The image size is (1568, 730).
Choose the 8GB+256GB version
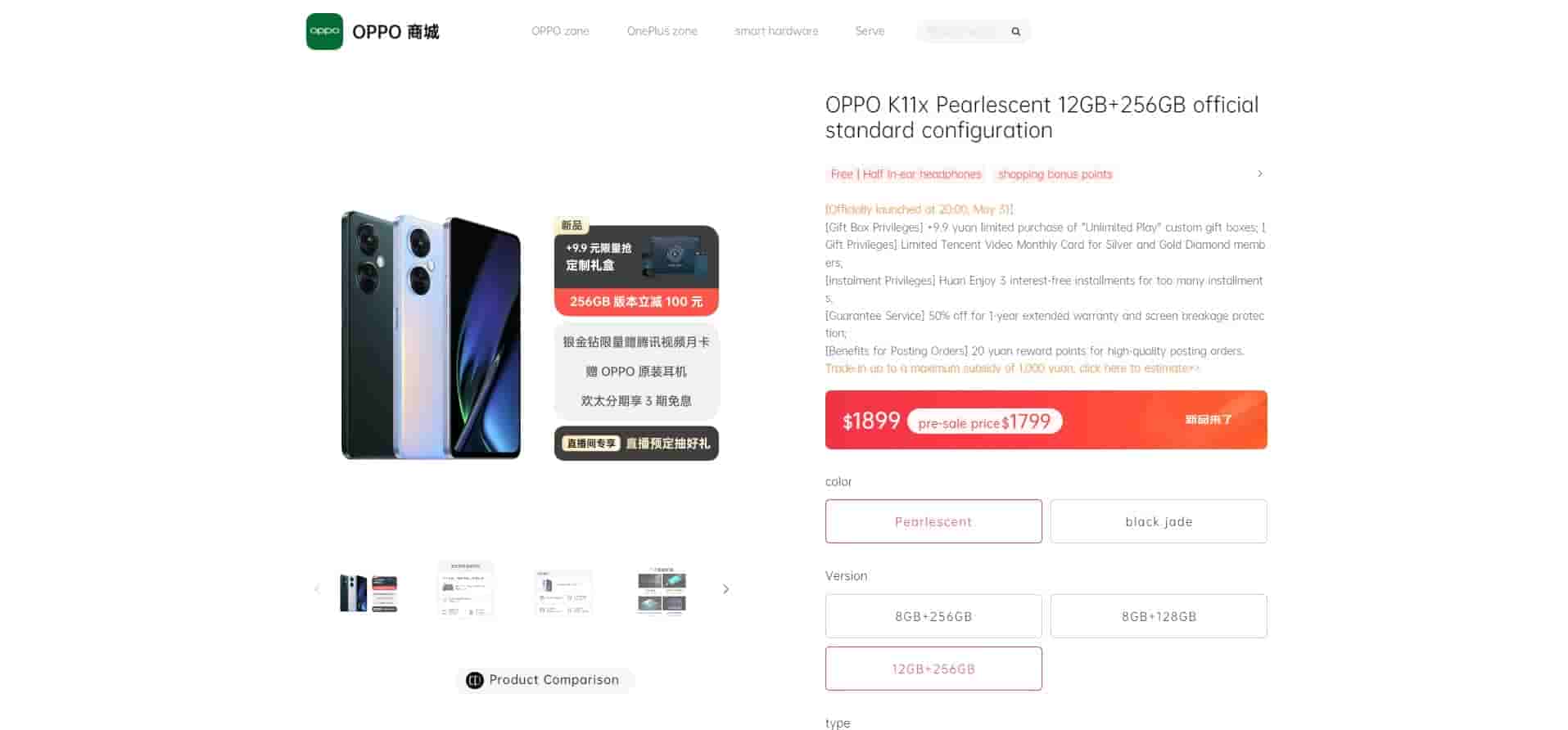tap(933, 616)
